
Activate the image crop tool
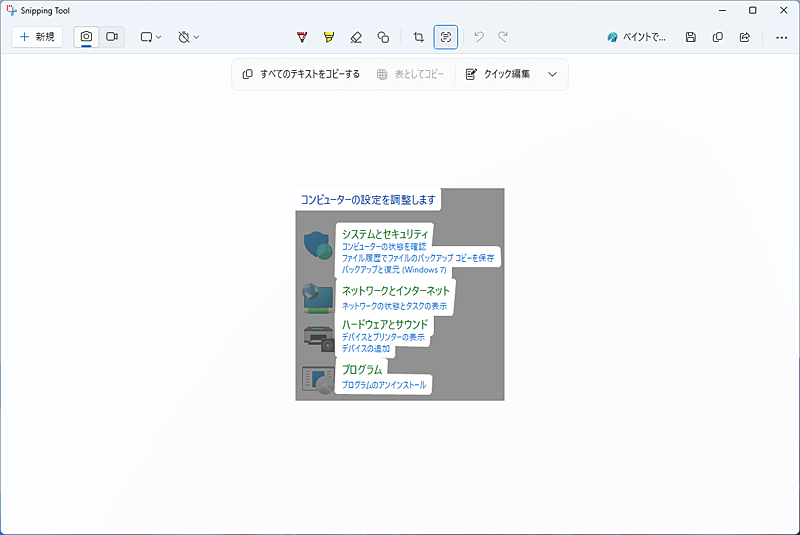click(x=419, y=37)
